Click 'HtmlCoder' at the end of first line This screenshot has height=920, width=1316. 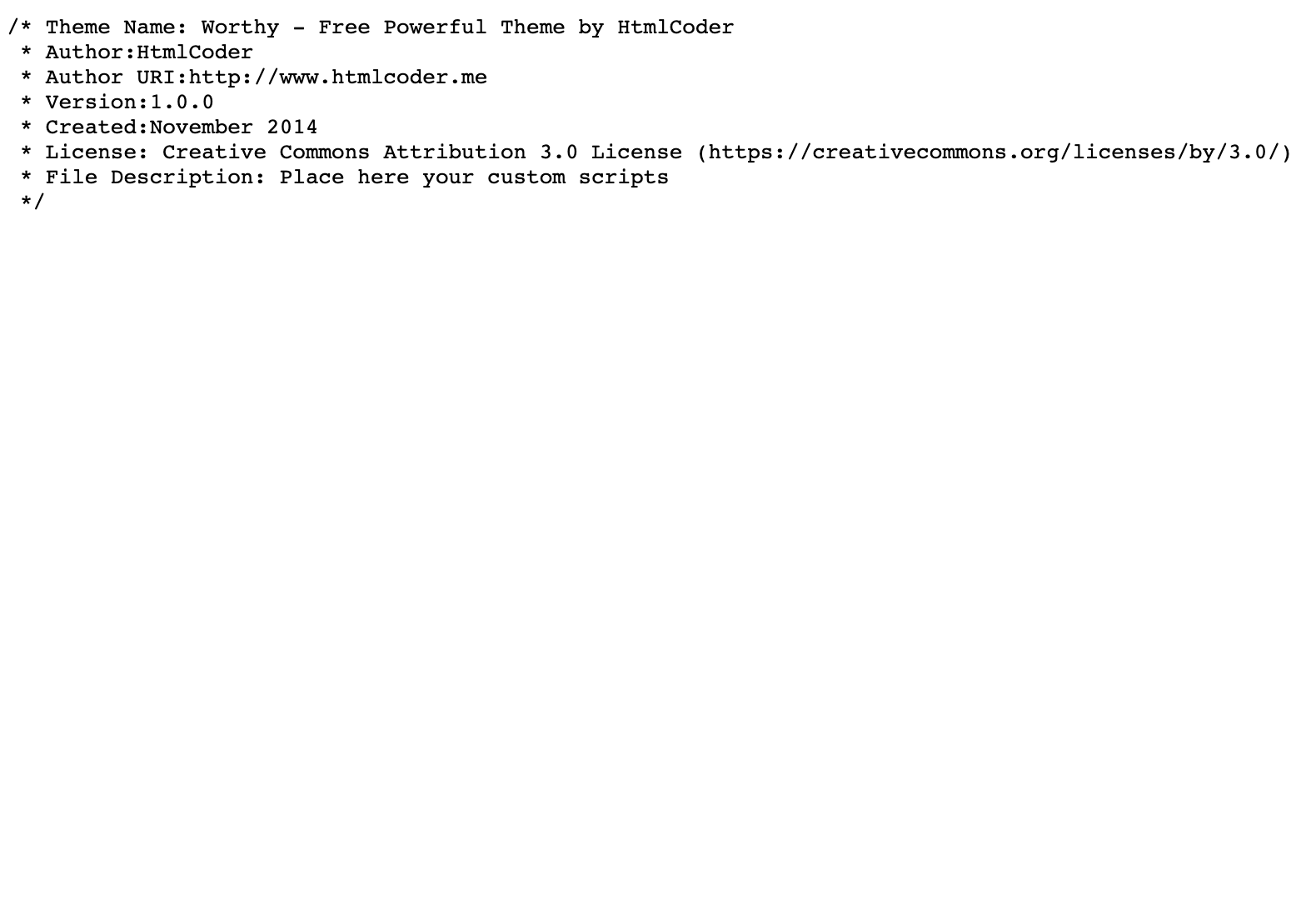coord(675,27)
